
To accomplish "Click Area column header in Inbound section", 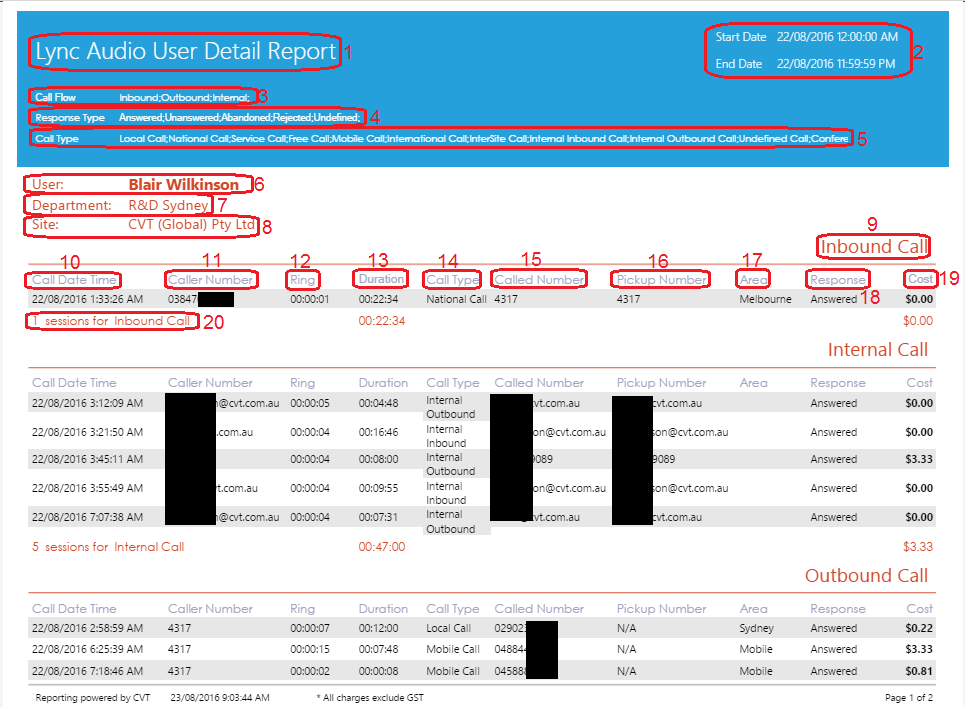I will pyautogui.click(x=753, y=280).
